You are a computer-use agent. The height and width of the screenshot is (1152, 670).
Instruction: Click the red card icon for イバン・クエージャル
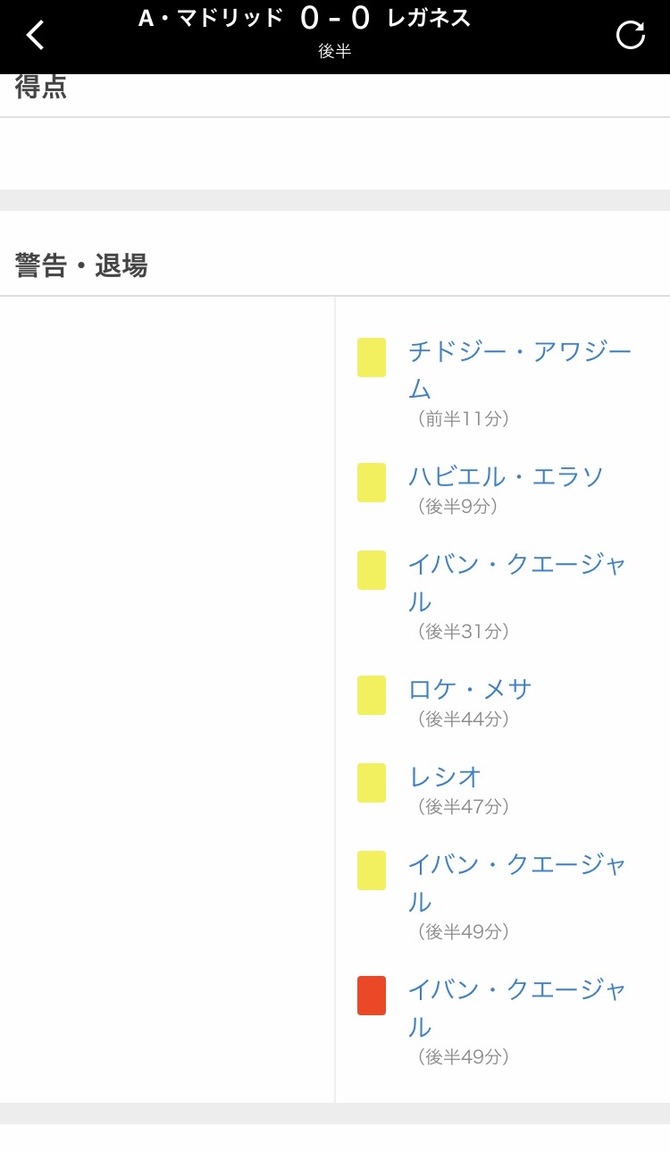pyautogui.click(x=372, y=996)
